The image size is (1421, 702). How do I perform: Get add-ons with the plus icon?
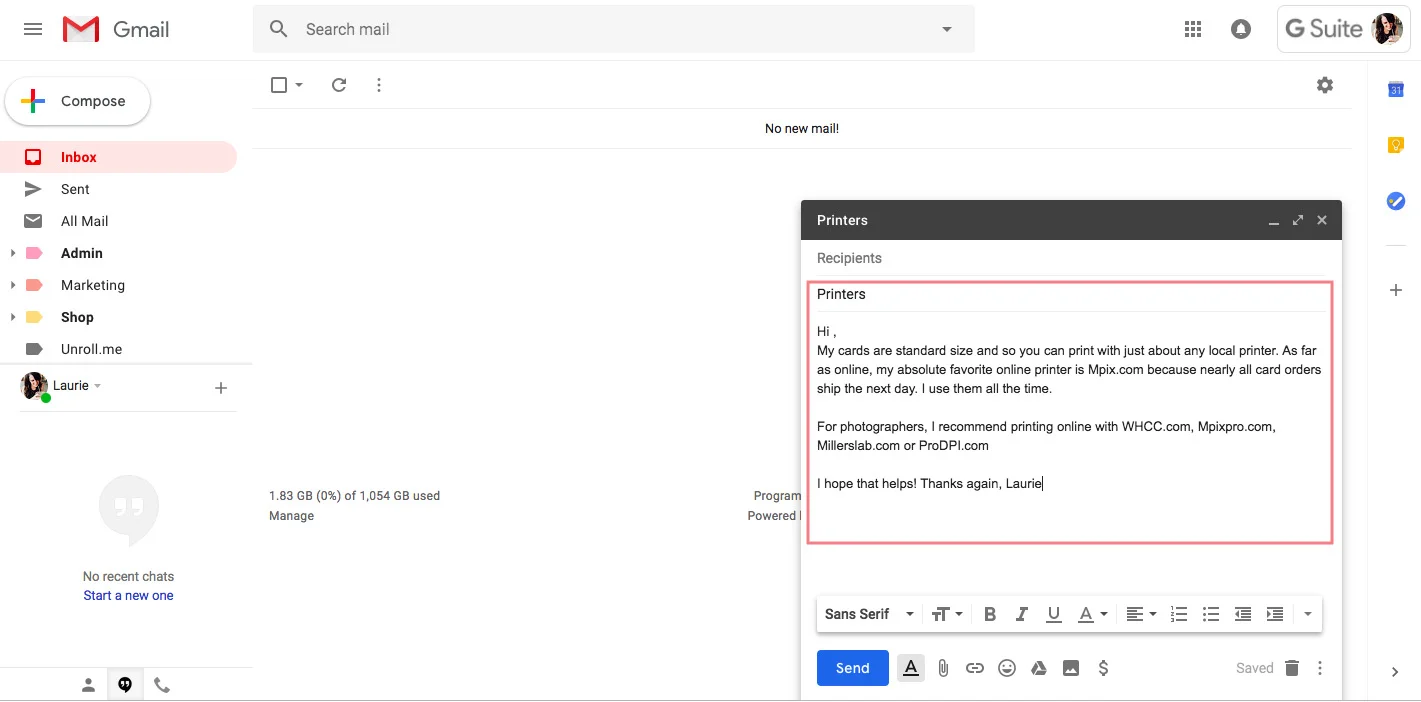[1396, 290]
